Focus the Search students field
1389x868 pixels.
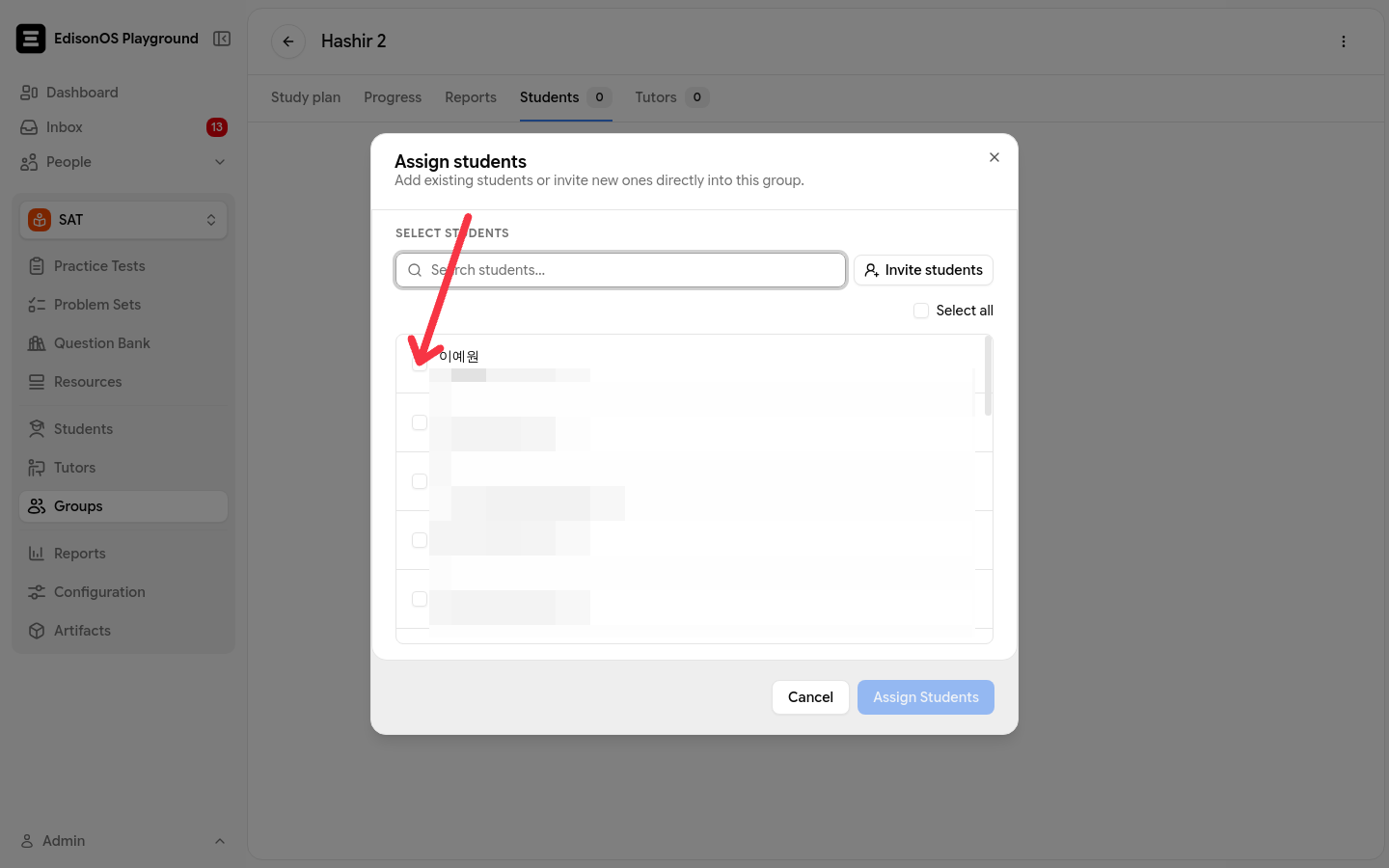621,270
